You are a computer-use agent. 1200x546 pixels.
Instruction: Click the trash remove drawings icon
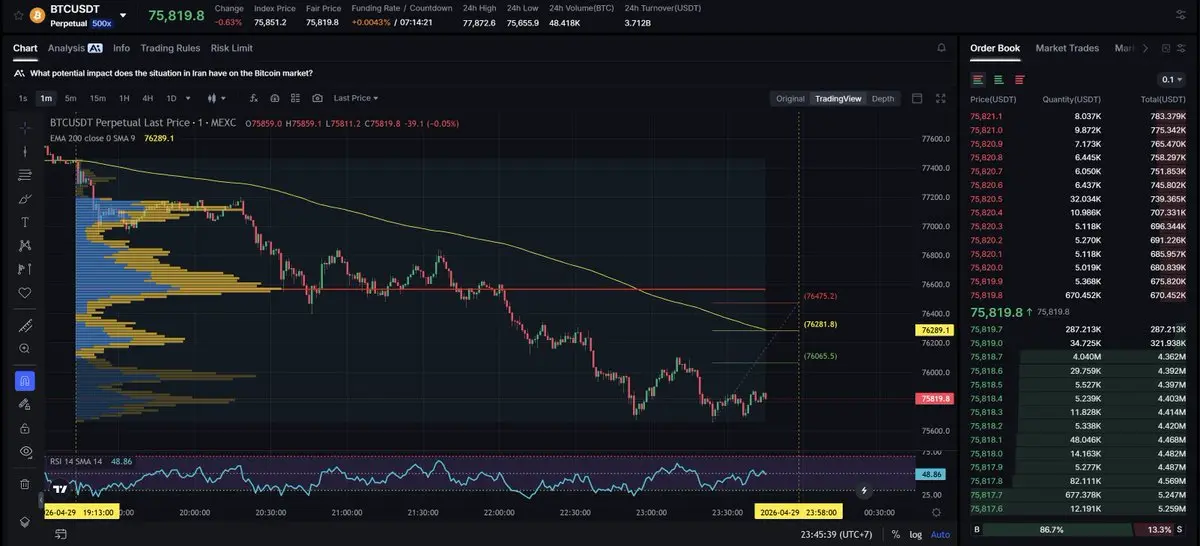pyautogui.click(x=25, y=484)
